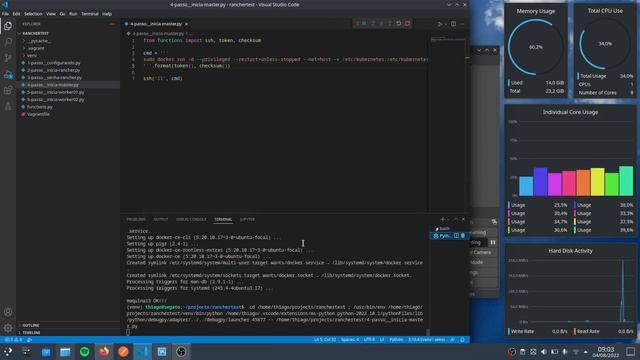Open the File menu
The image size is (640, 360).
(5, 14)
